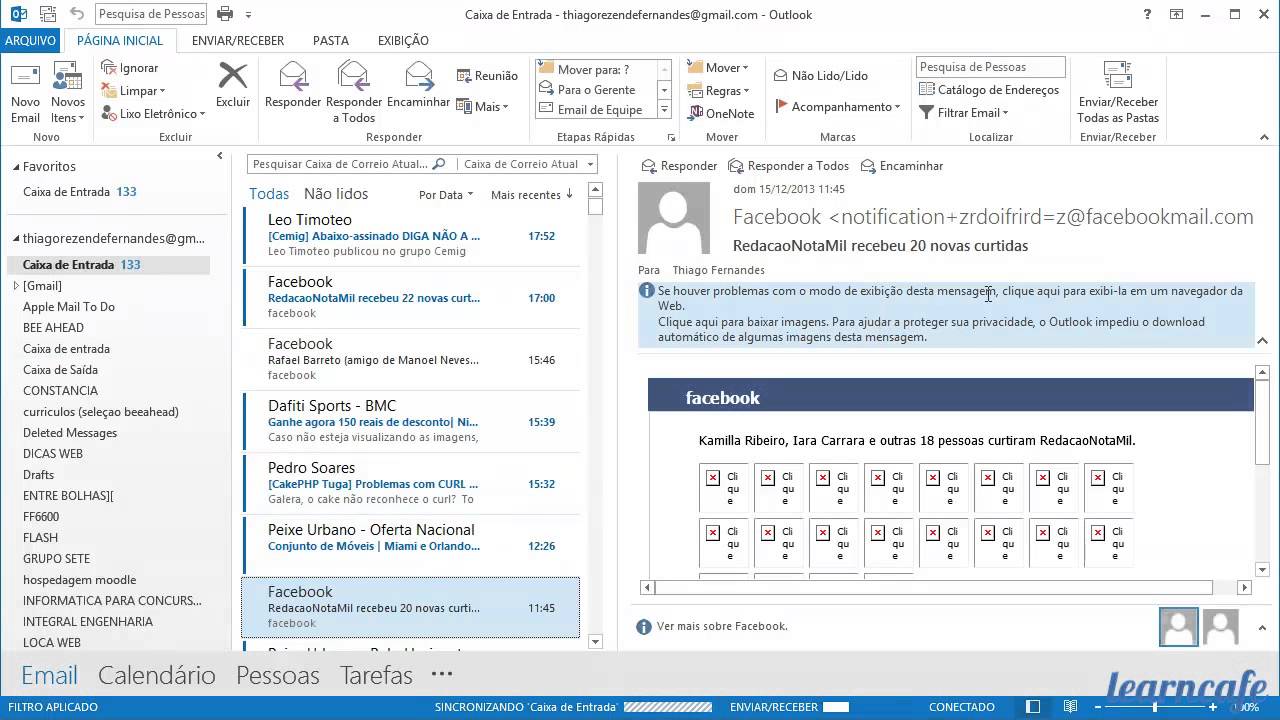
Task: Open Calendário navigation view
Action: (157, 675)
